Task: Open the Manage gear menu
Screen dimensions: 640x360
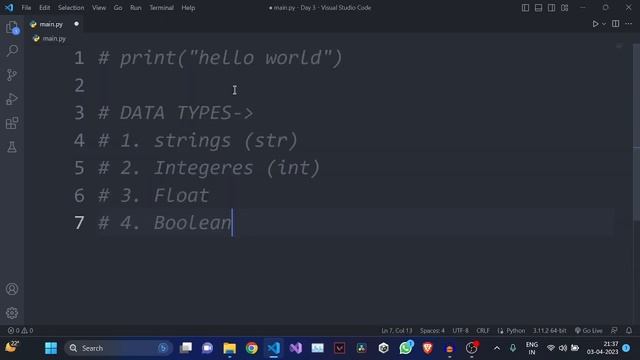Action: tap(12, 313)
